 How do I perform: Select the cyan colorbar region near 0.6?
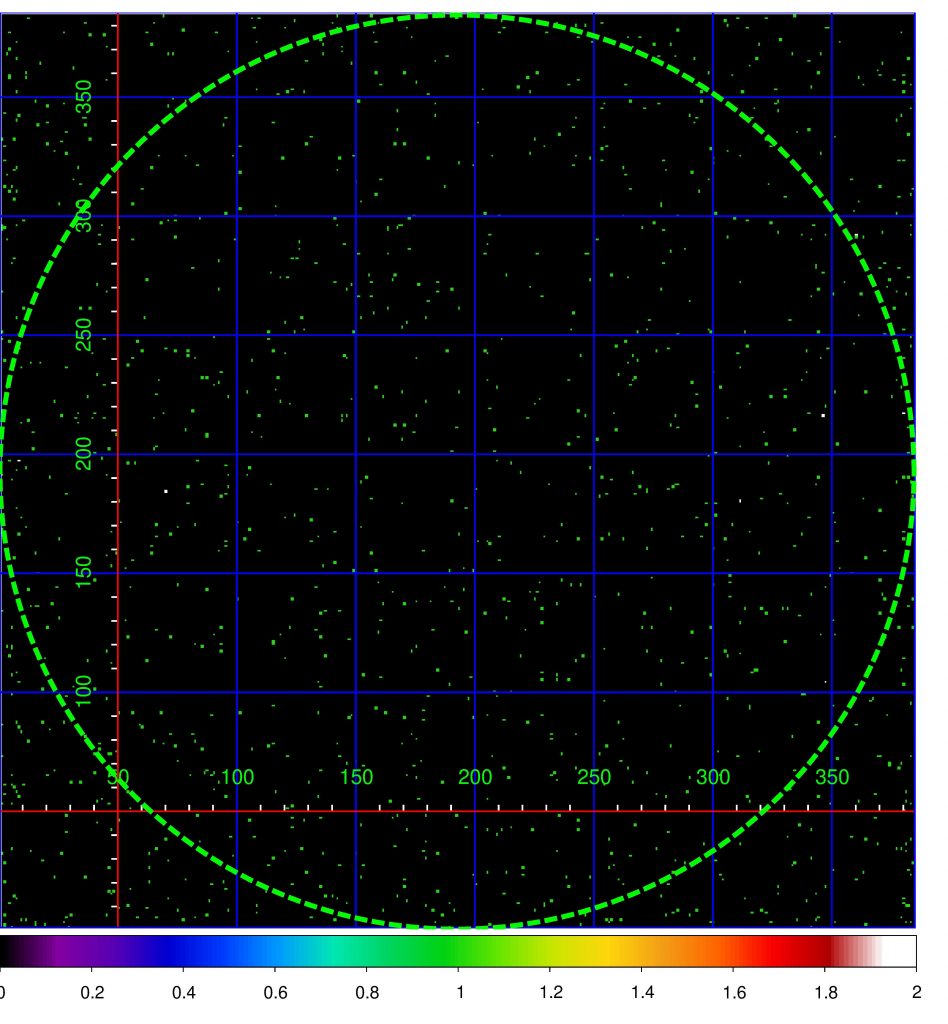point(275,951)
